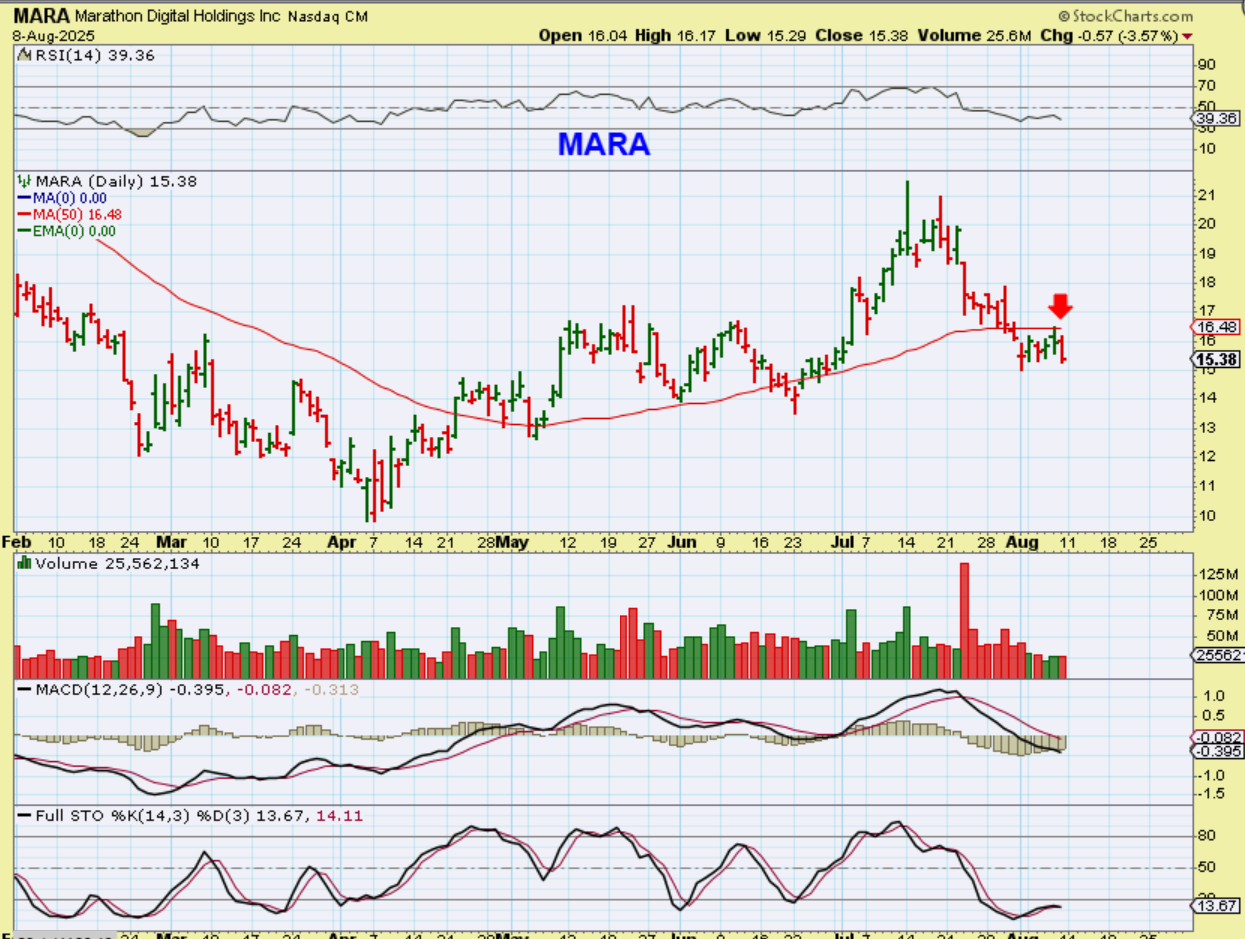Image resolution: width=1245 pixels, height=939 pixels.
Task: Click the MACD(12,26,9) -0.395 label
Action: click(130, 690)
